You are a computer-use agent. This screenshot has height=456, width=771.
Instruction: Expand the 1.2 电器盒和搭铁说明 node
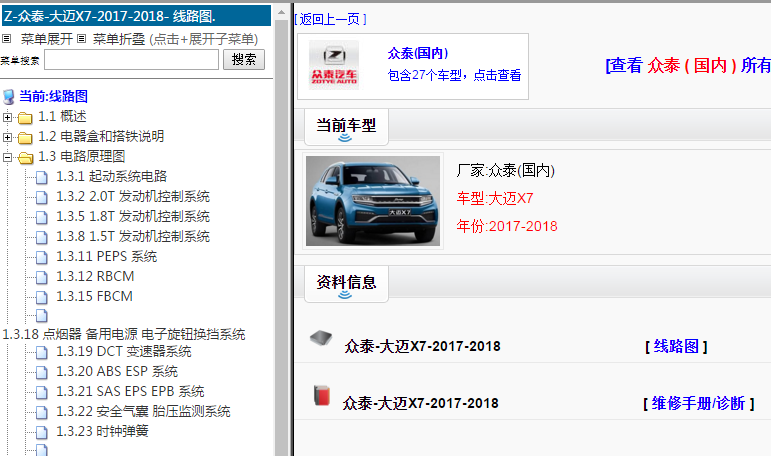click(x=7, y=137)
